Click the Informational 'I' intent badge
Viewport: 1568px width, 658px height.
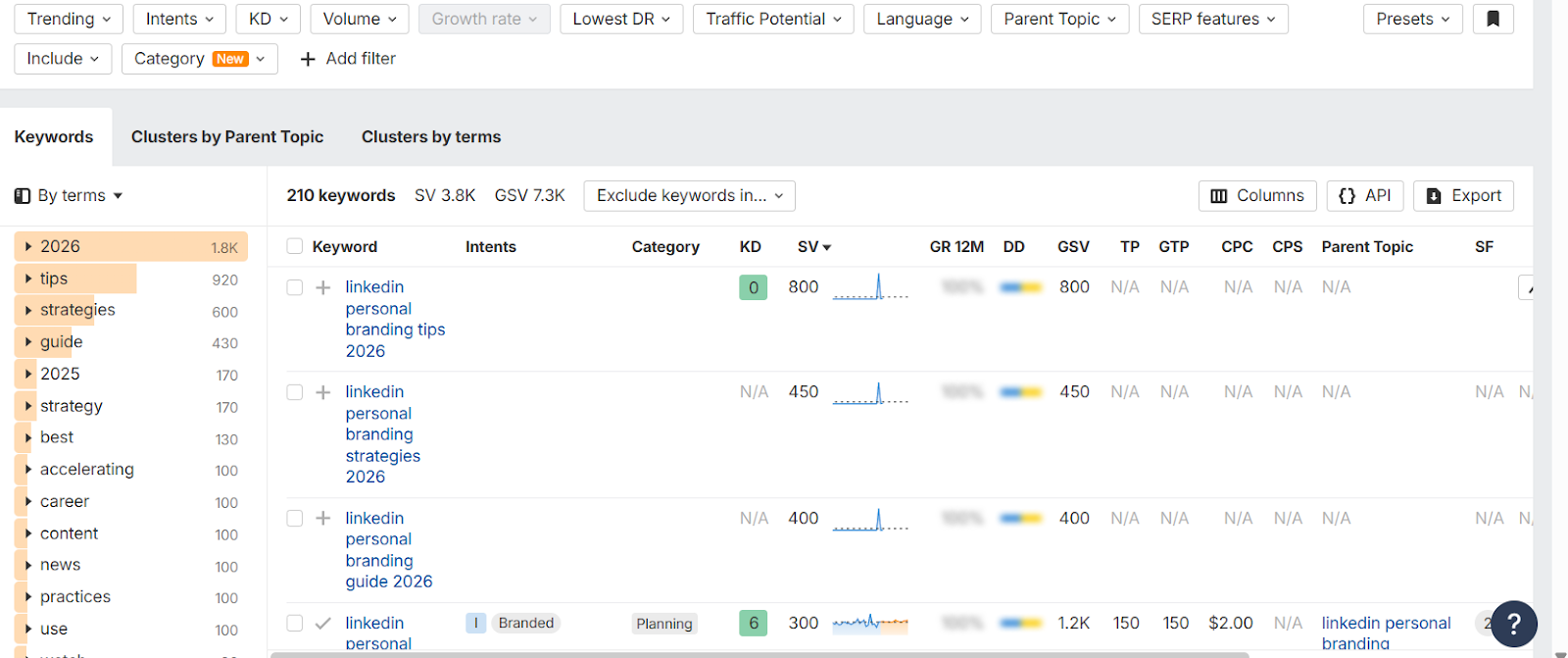coord(475,623)
